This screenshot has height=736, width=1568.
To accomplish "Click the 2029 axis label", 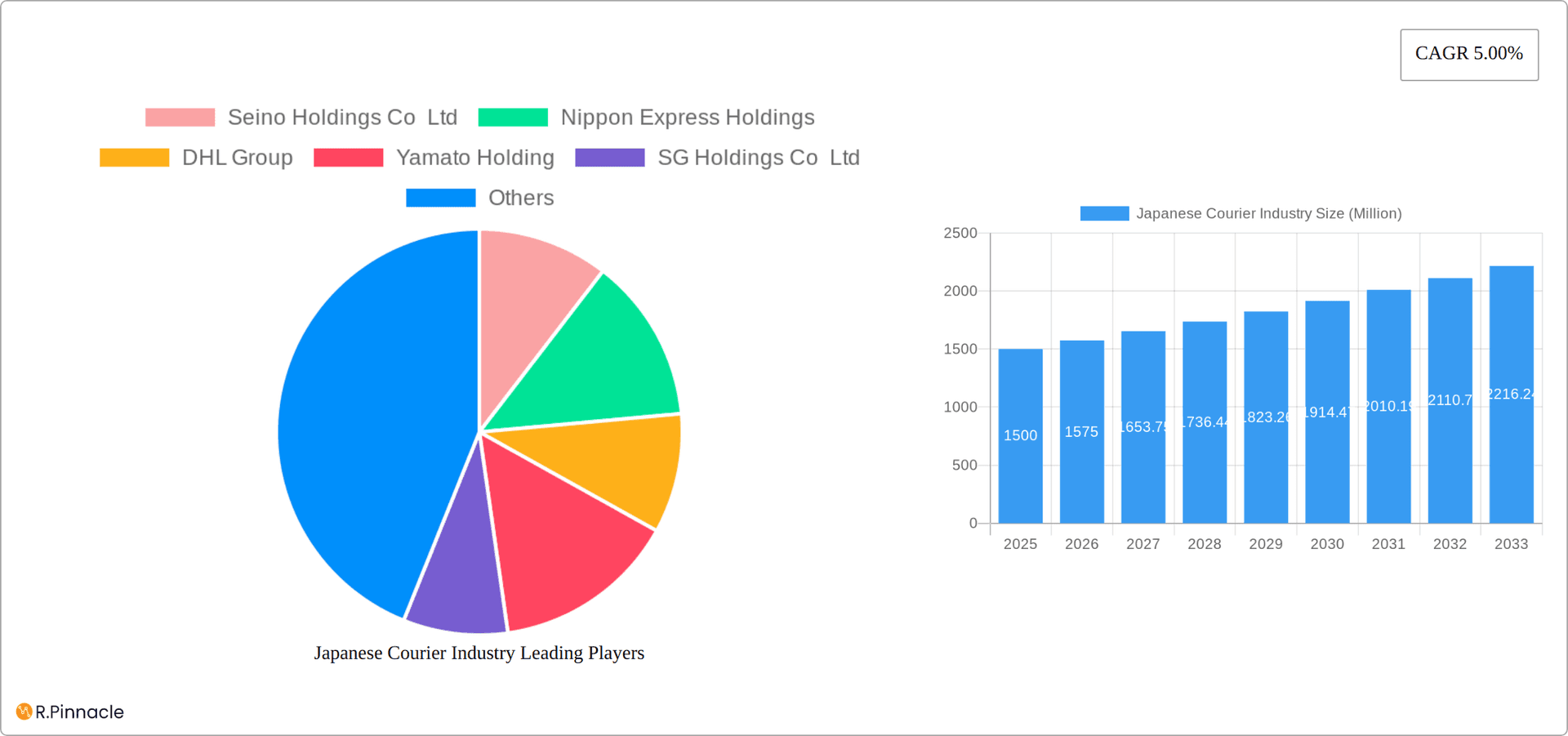I will click(x=1265, y=543).
